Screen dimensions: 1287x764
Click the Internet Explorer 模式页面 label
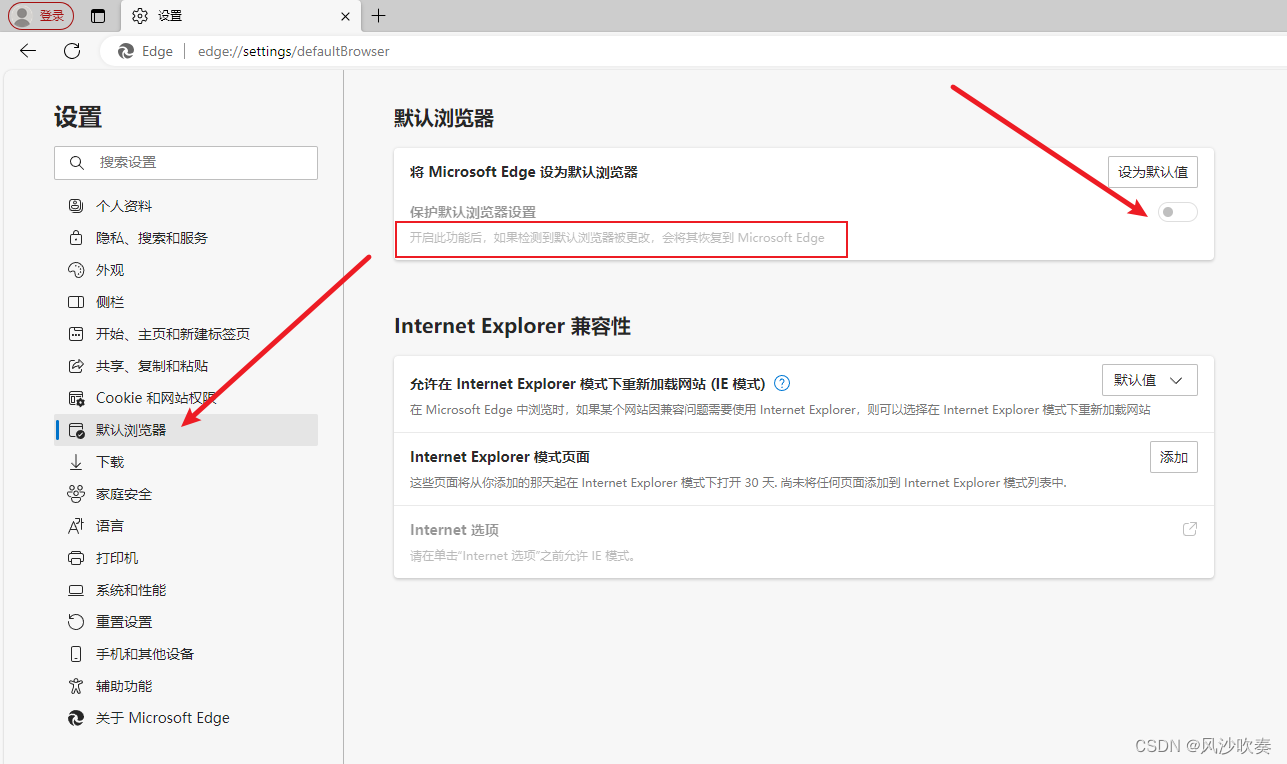500,457
